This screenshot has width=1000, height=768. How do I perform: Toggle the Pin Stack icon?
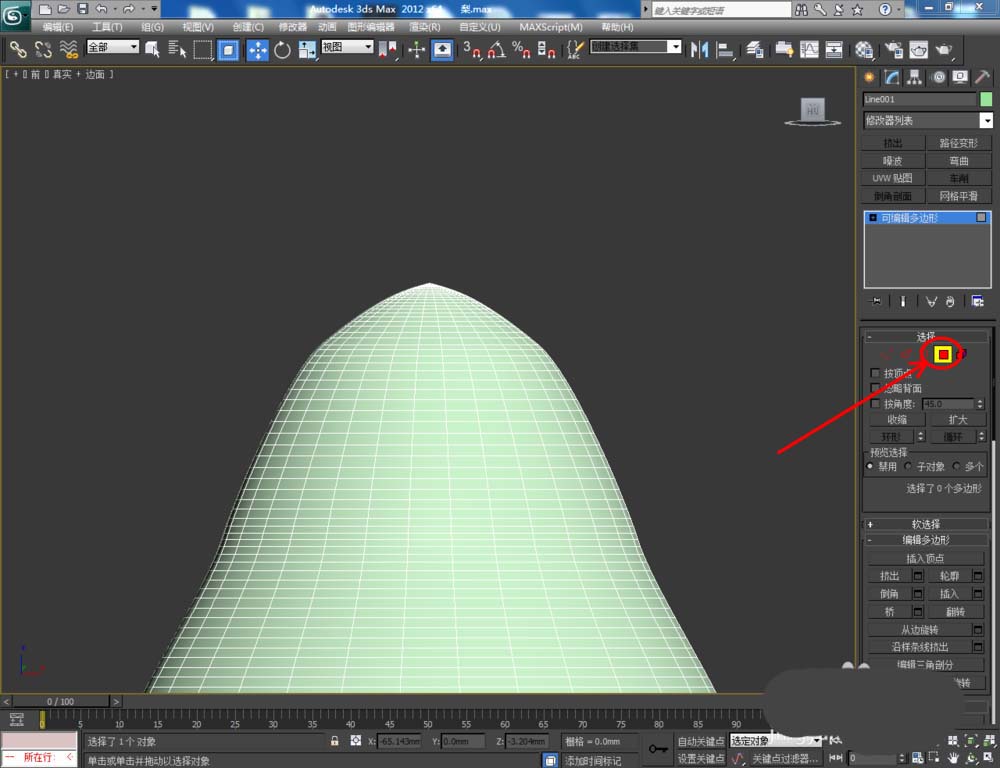click(x=876, y=301)
